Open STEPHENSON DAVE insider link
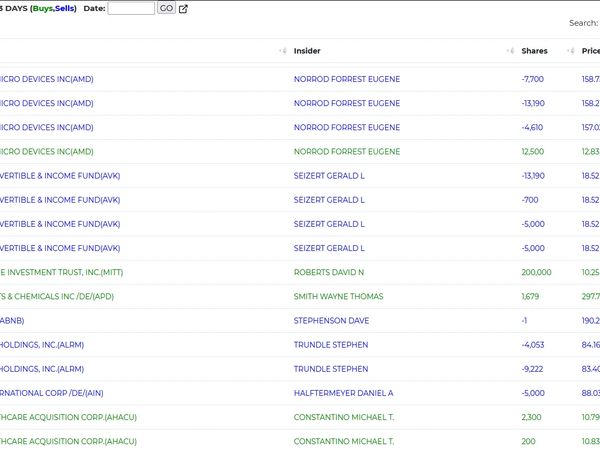This screenshot has width=600, height=451. click(x=331, y=321)
